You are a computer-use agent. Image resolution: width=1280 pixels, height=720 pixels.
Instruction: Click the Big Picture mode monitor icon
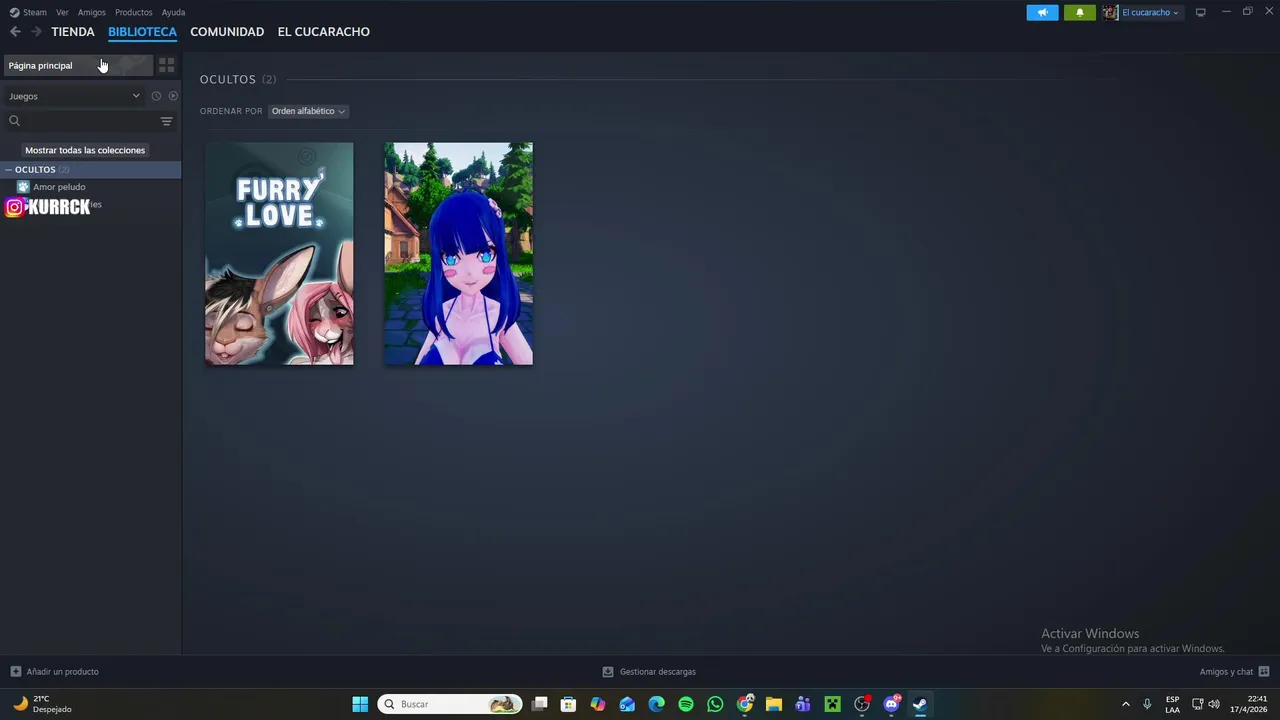(x=1201, y=12)
